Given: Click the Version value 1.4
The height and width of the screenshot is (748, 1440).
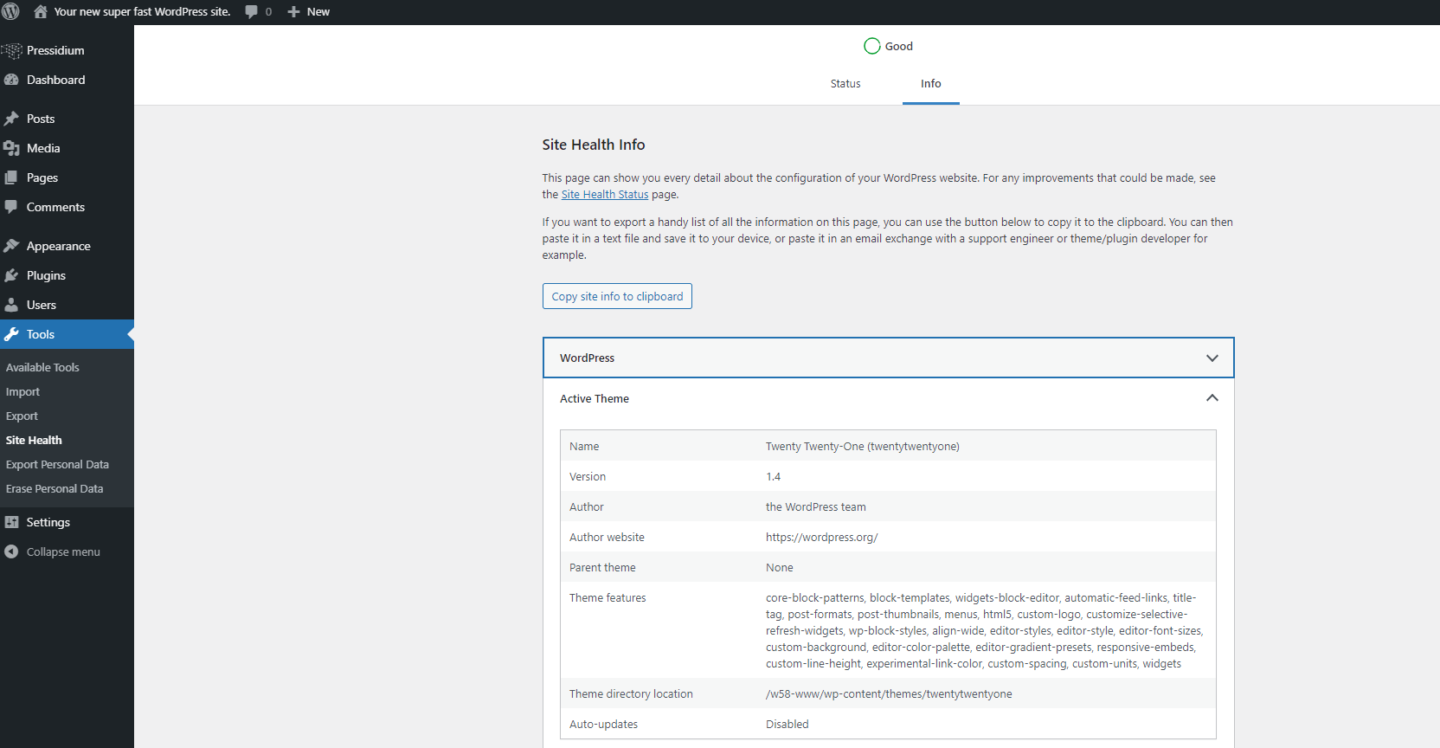Looking at the screenshot, I should tap(773, 477).
